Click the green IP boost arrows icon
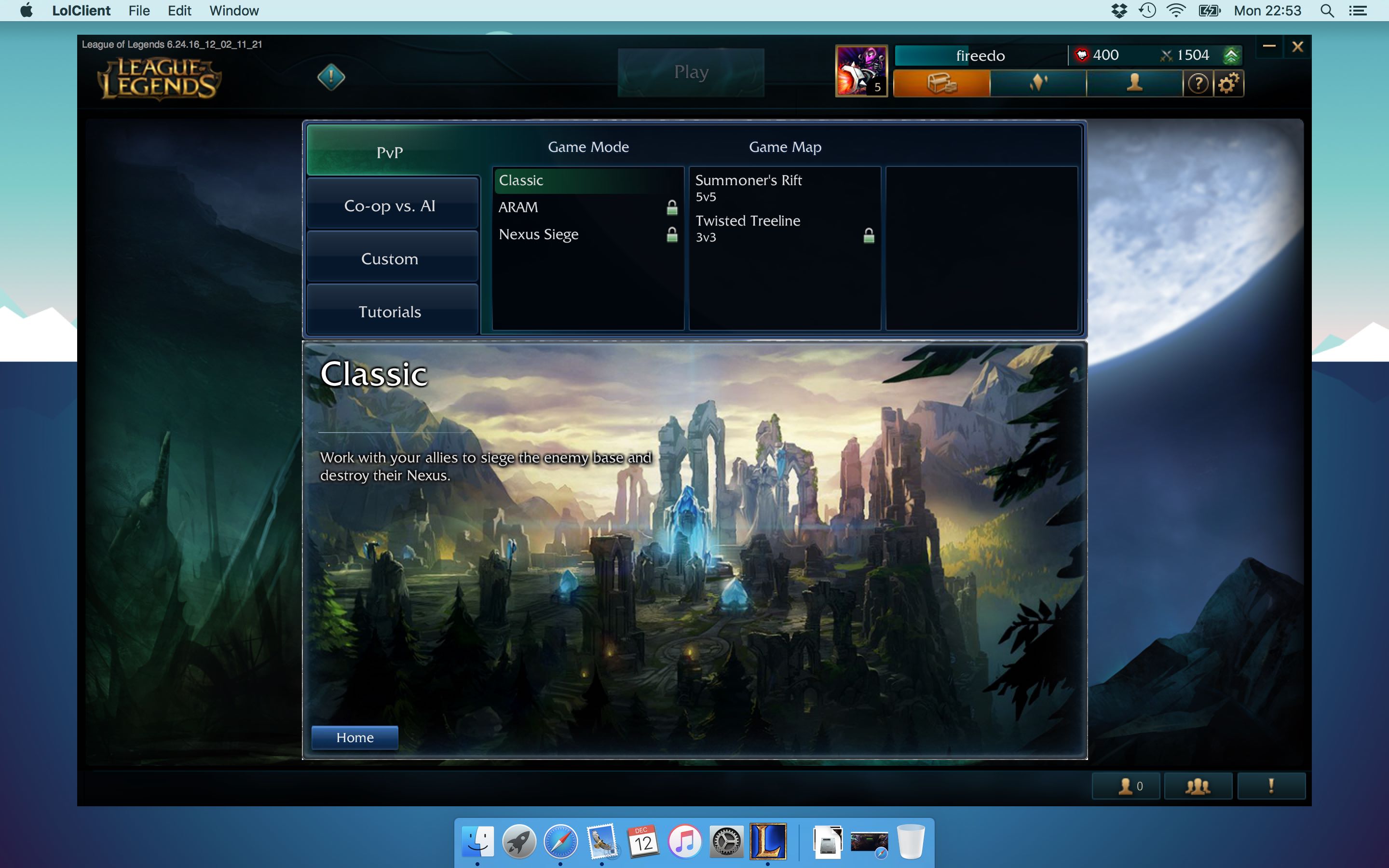 pos(1231,55)
